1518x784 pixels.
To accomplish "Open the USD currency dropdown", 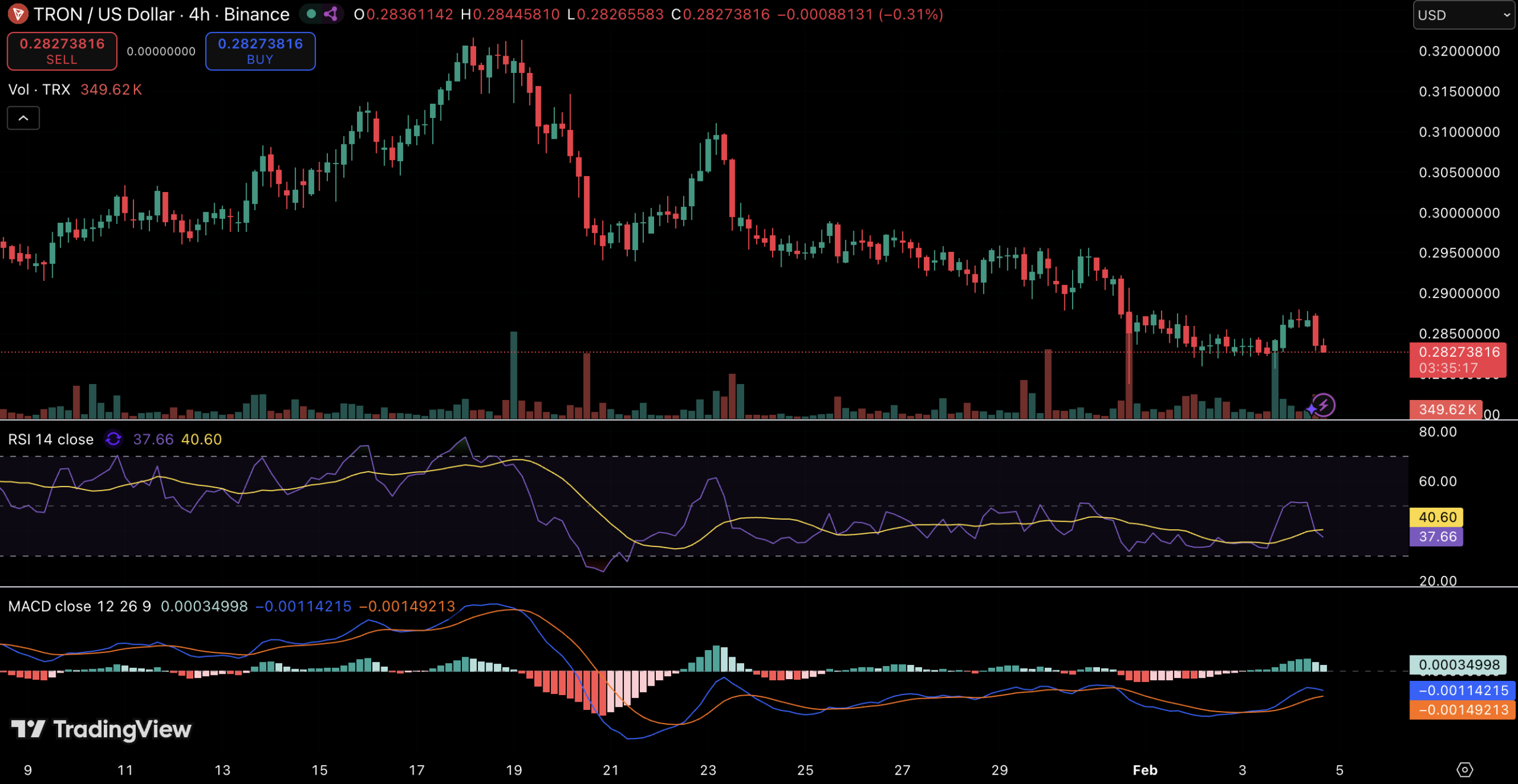I will (1463, 15).
